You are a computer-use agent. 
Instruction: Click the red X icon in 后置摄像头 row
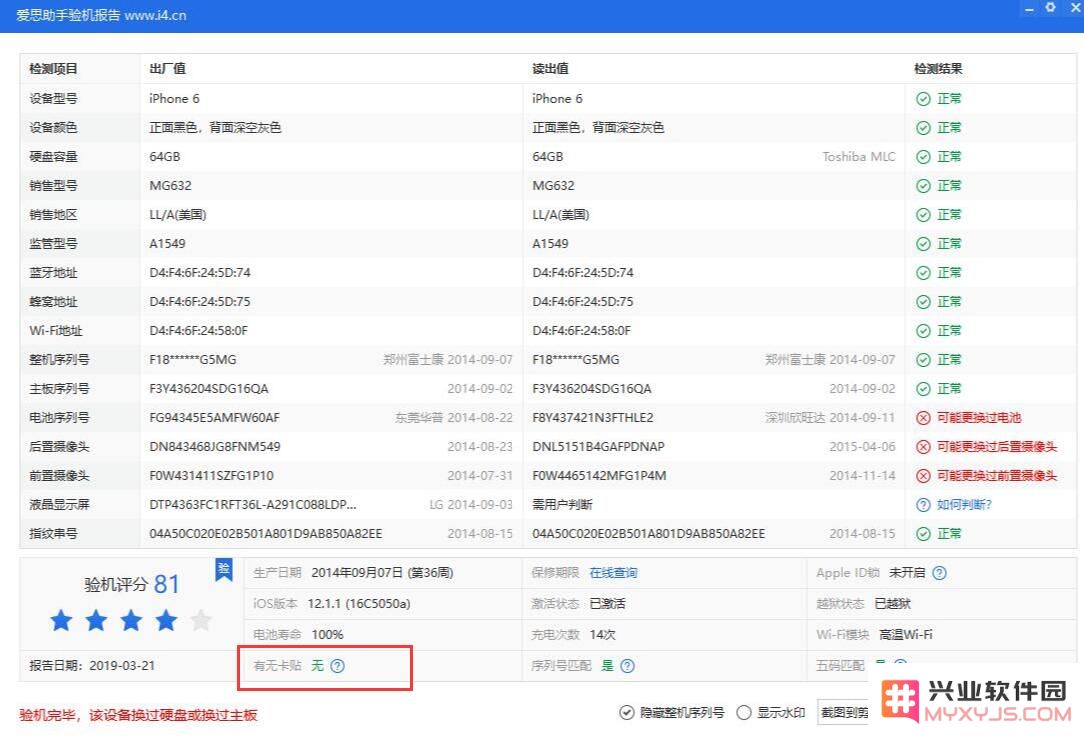coord(923,447)
